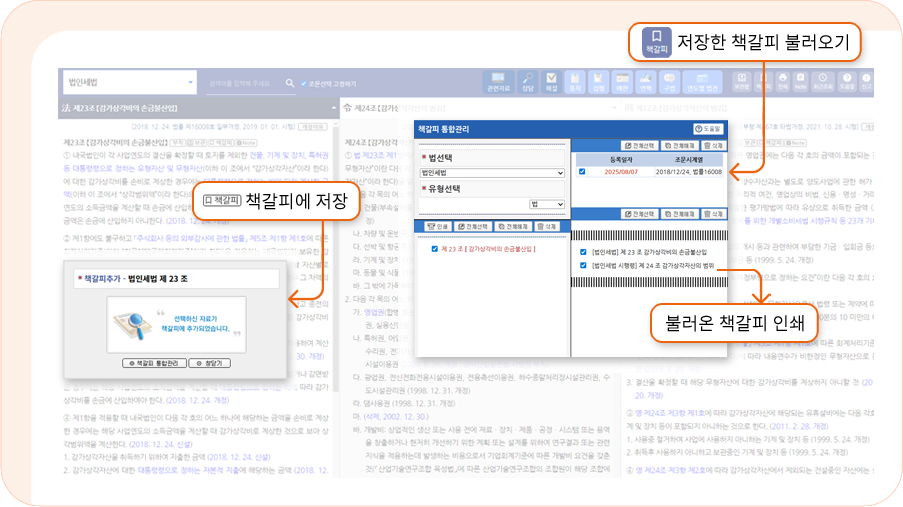Screen dimensions: 903x507
Task: Open the 연도별 법전 toolbar icon
Action: click(702, 82)
